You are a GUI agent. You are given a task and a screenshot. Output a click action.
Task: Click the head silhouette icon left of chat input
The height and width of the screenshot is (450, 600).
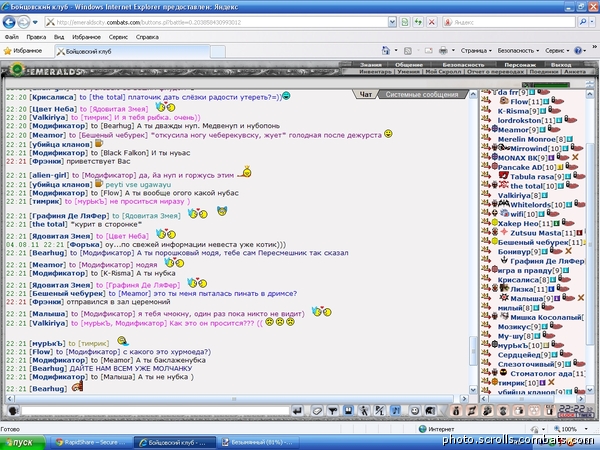pyautogui.click(x=13, y=411)
